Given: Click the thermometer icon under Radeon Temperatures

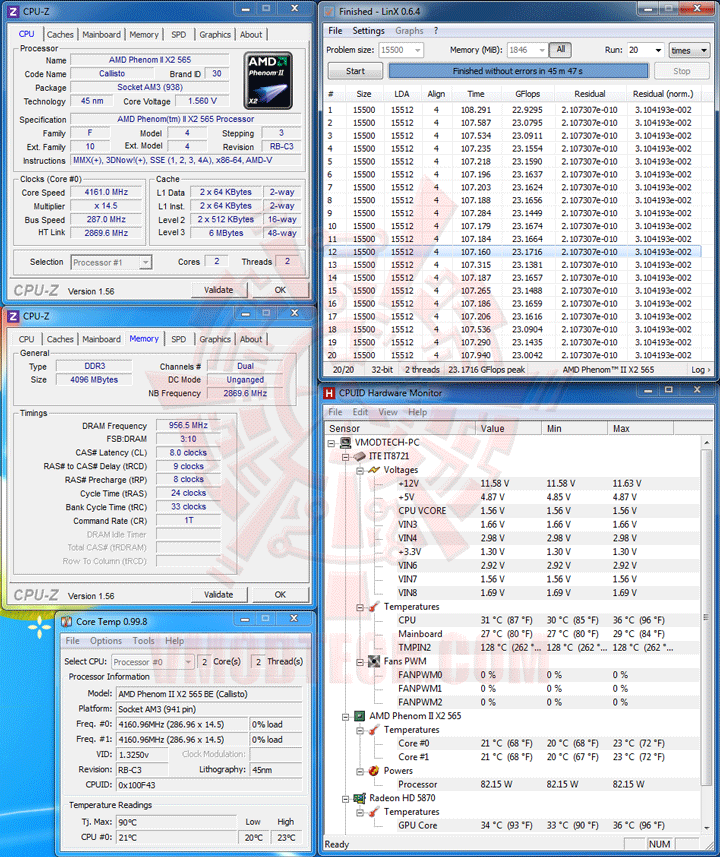Looking at the screenshot, I should [x=374, y=812].
